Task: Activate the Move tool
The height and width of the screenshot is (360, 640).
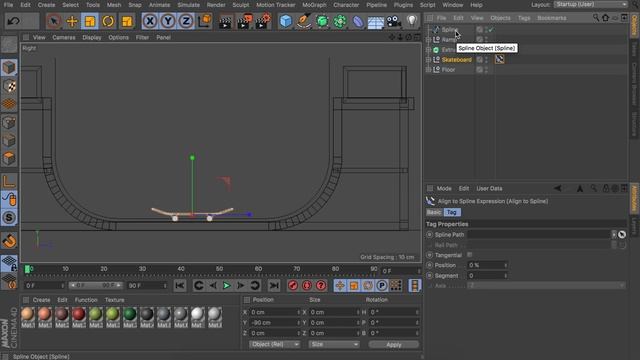Action: [x=72, y=21]
